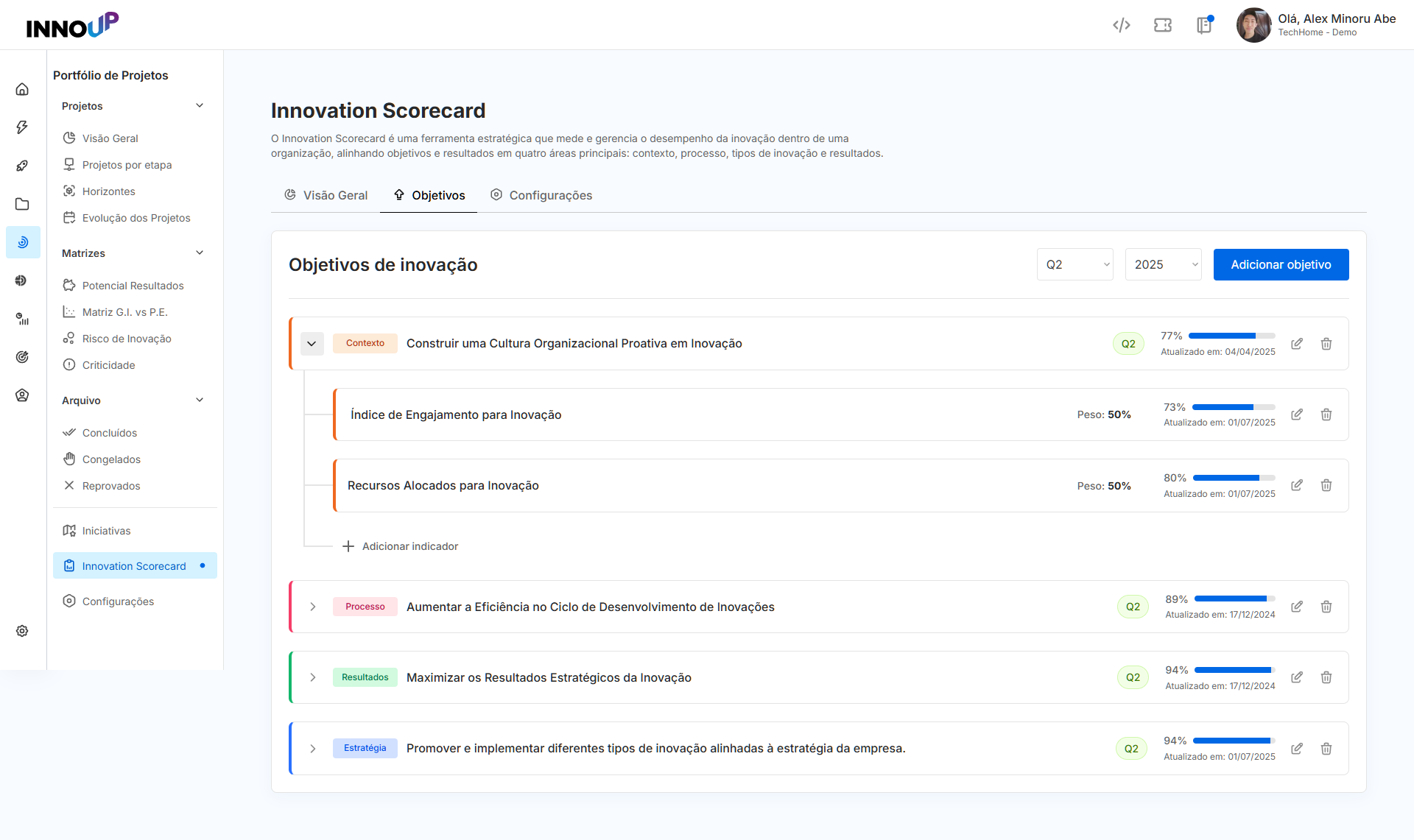1414x840 pixels.
Task: Click the half-circle chart sidebar icon
Action: (22, 280)
